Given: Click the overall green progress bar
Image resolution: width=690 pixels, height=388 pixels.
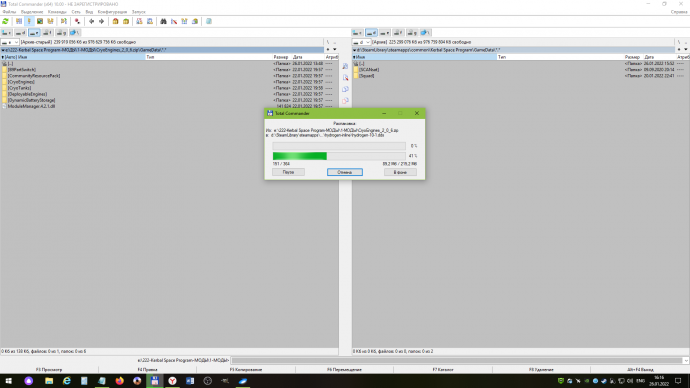Looking at the screenshot, I should [x=339, y=156].
